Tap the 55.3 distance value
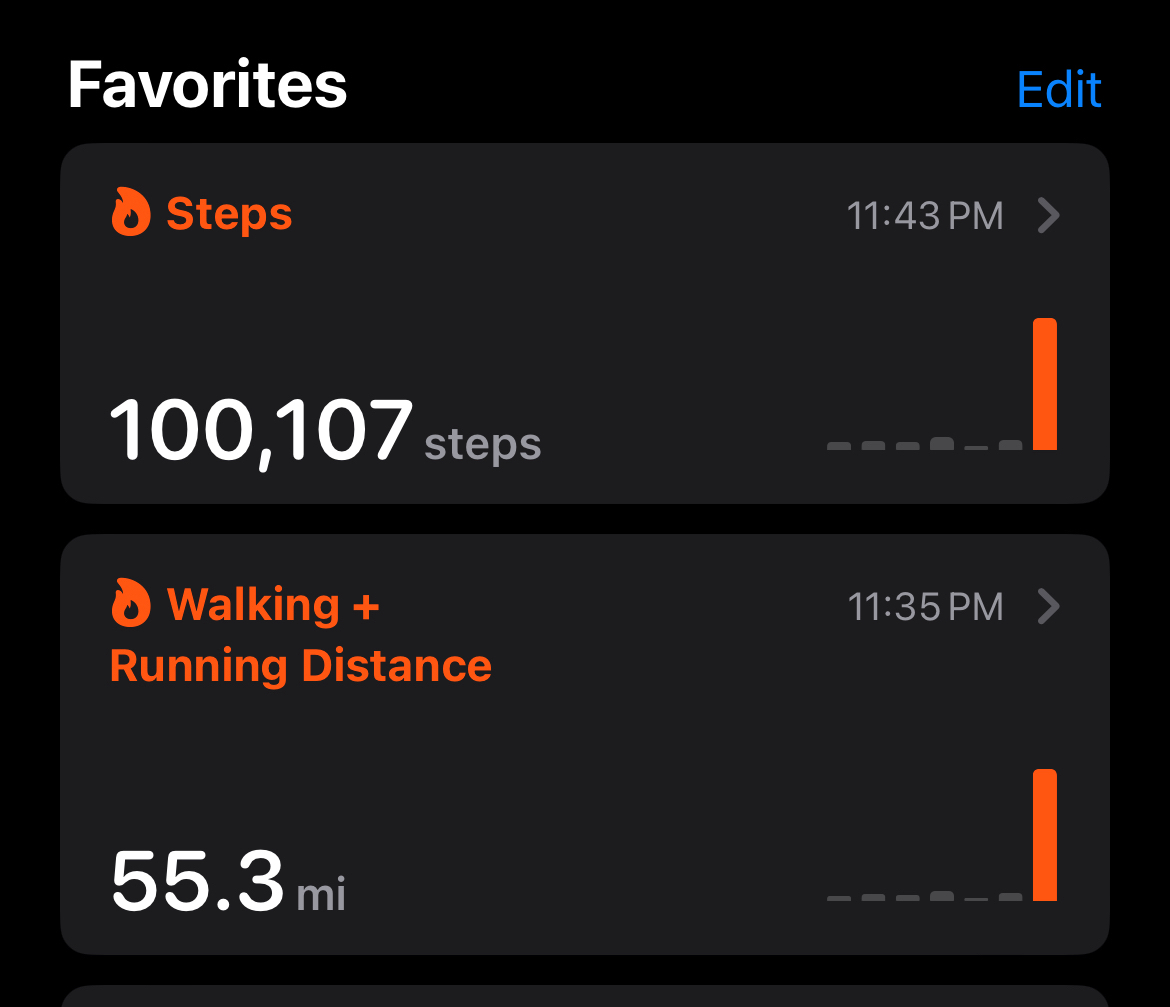The width and height of the screenshot is (1170, 1007). (x=197, y=882)
